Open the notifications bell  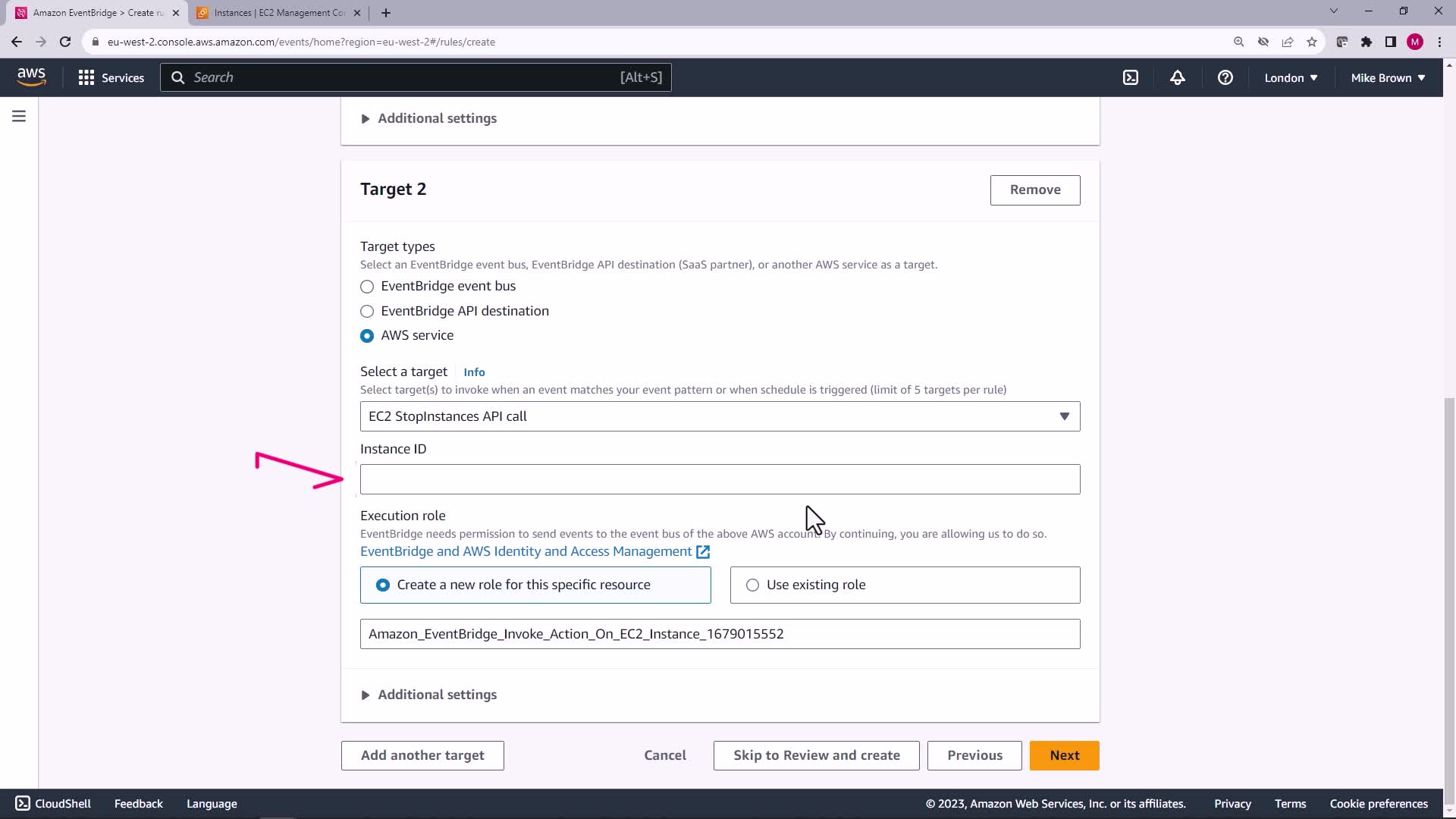click(x=1177, y=77)
